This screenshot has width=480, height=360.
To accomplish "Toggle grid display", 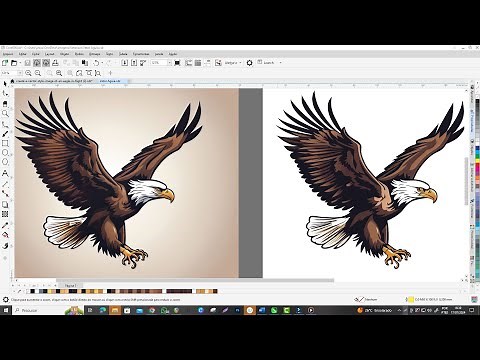I will [198, 63].
